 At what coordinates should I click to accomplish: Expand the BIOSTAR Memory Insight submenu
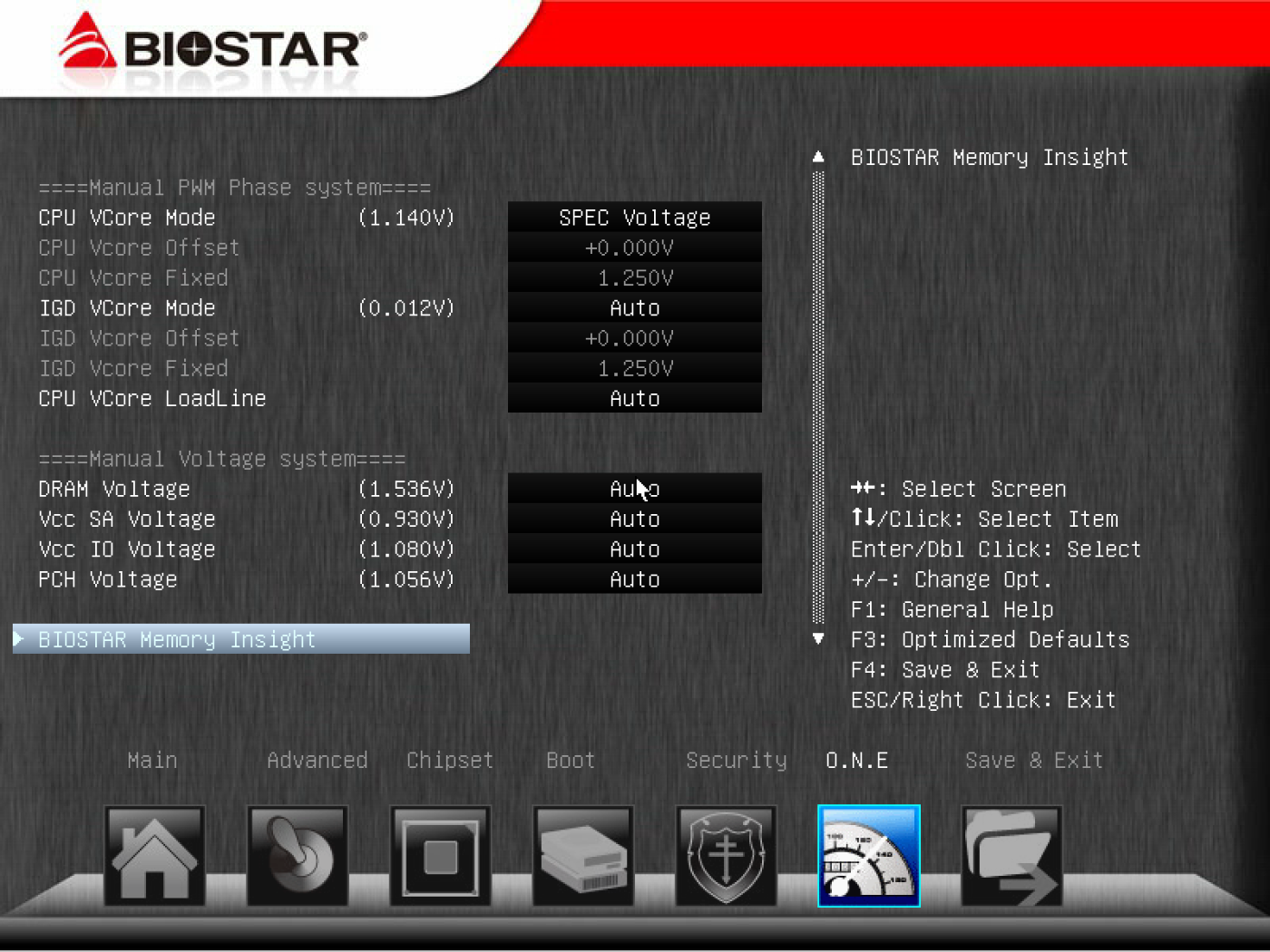pyautogui.click(x=241, y=639)
